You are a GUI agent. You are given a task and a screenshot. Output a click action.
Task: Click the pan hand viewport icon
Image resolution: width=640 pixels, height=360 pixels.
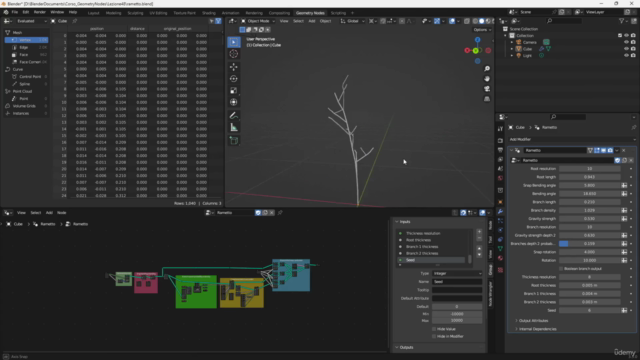487,78
